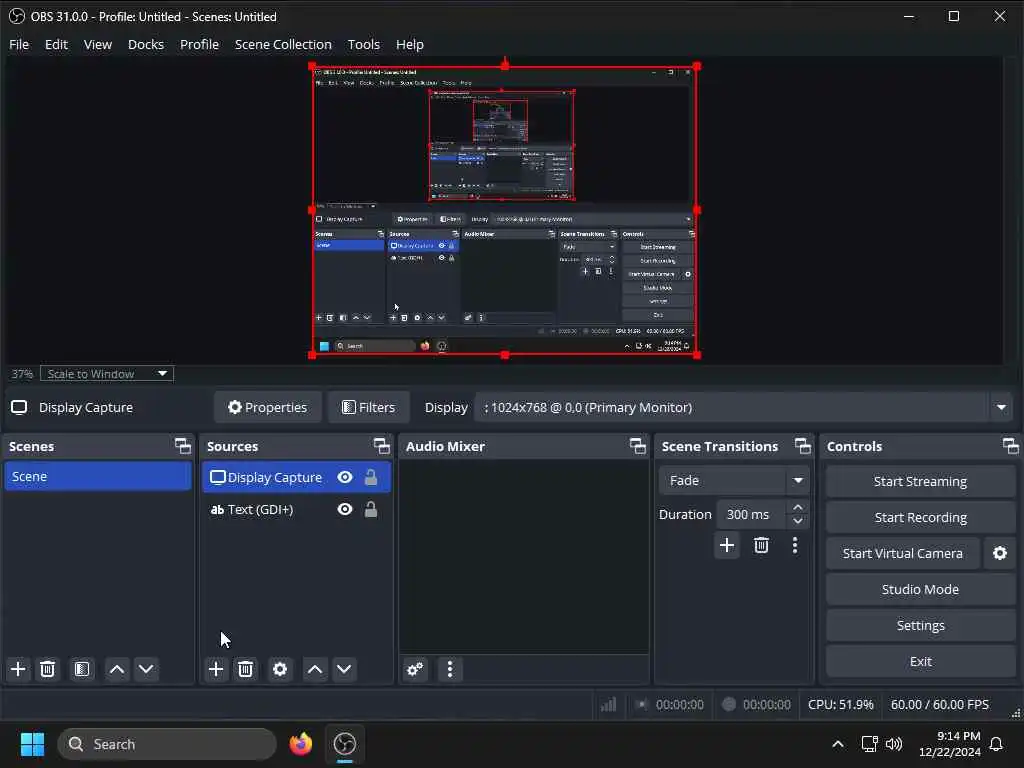Increase transition duration with up arrow

[x=798, y=507]
